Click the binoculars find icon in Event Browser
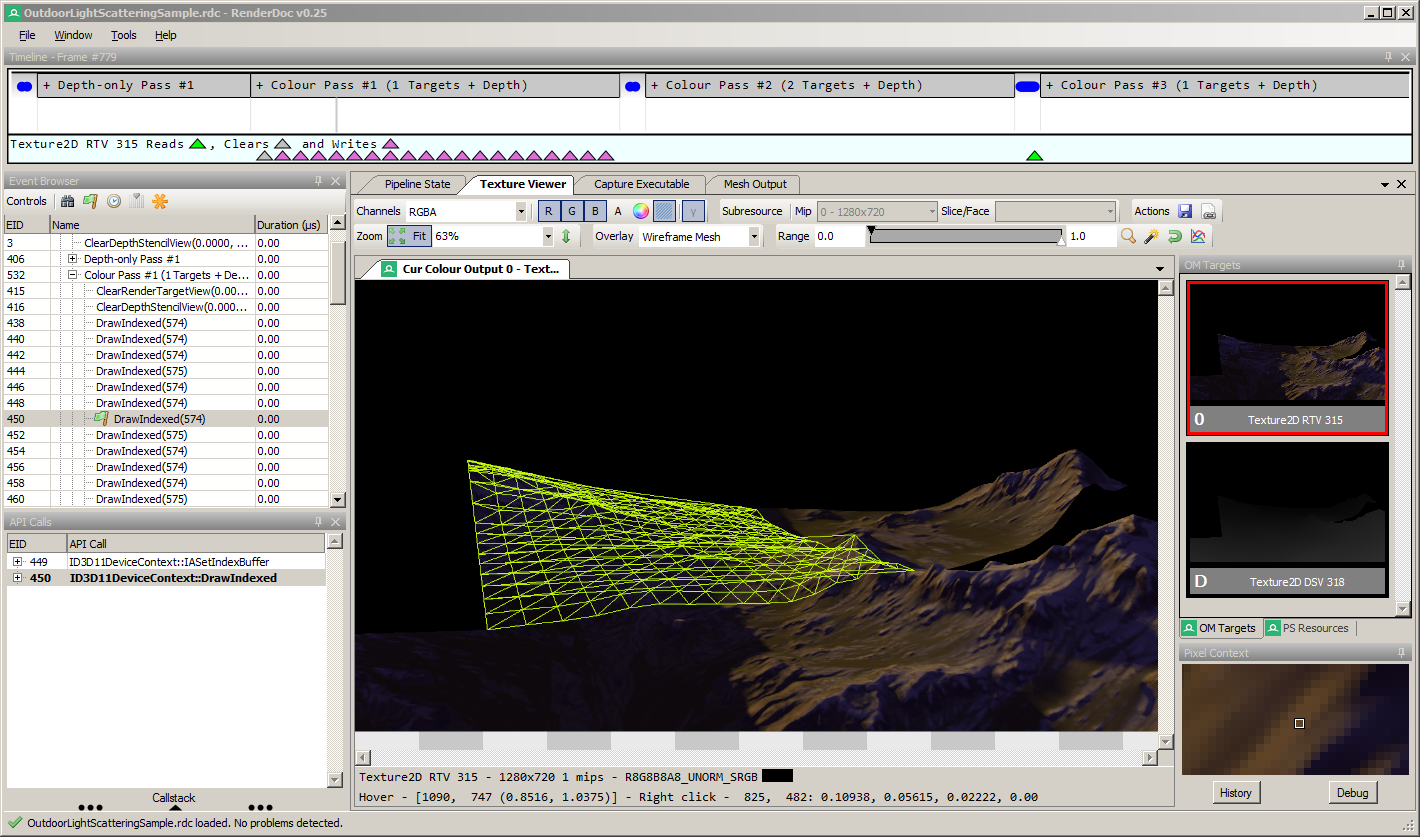 (x=68, y=201)
